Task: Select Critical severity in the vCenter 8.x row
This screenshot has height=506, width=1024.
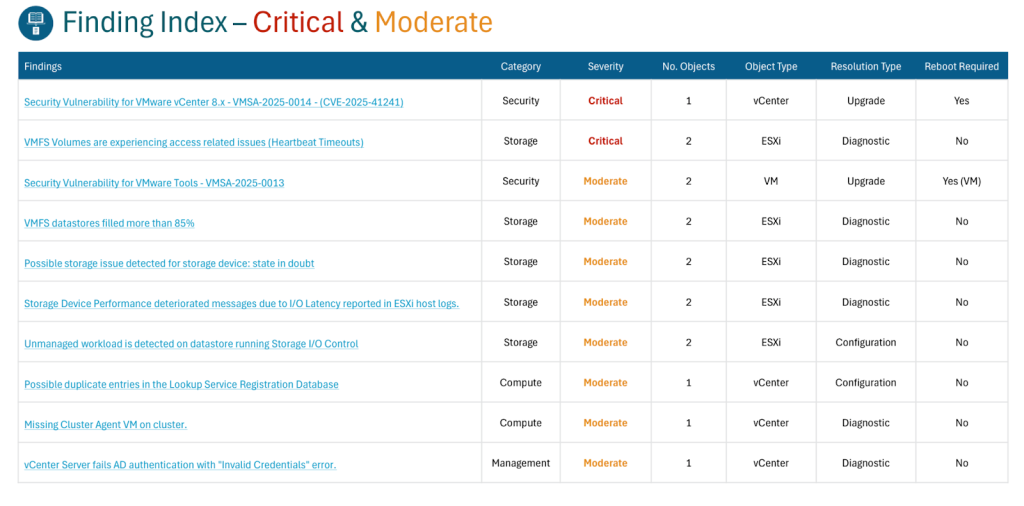Action: tap(605, 101)
